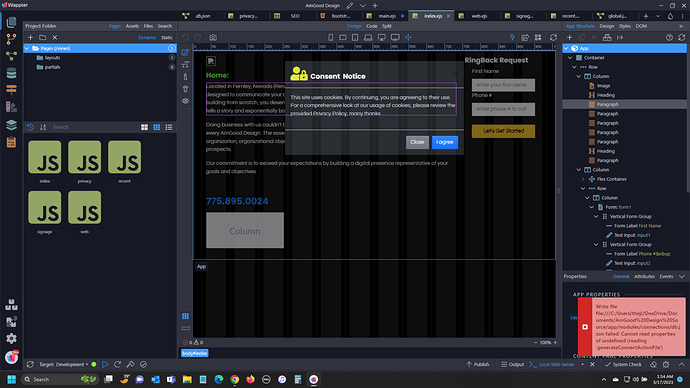This screenshot has height=388, width=690.
Task: Refresh design view icon in top toolbar
Action: click(x=553, y=37)
